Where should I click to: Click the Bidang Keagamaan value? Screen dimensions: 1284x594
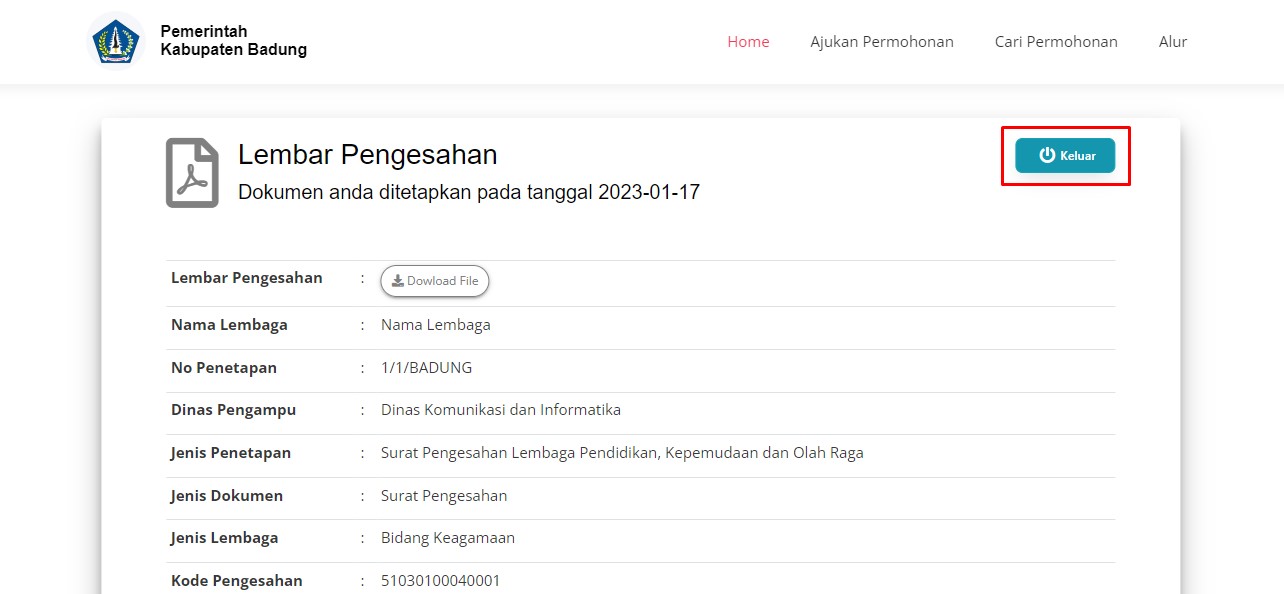(447, 538)
